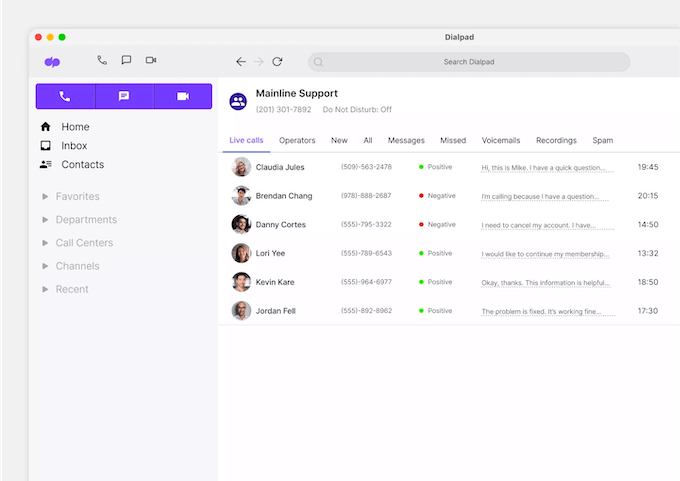This screenshot has height=481, width=680.
Task: Switch to the Voicemails tab
Action: (x=501, y=141)
